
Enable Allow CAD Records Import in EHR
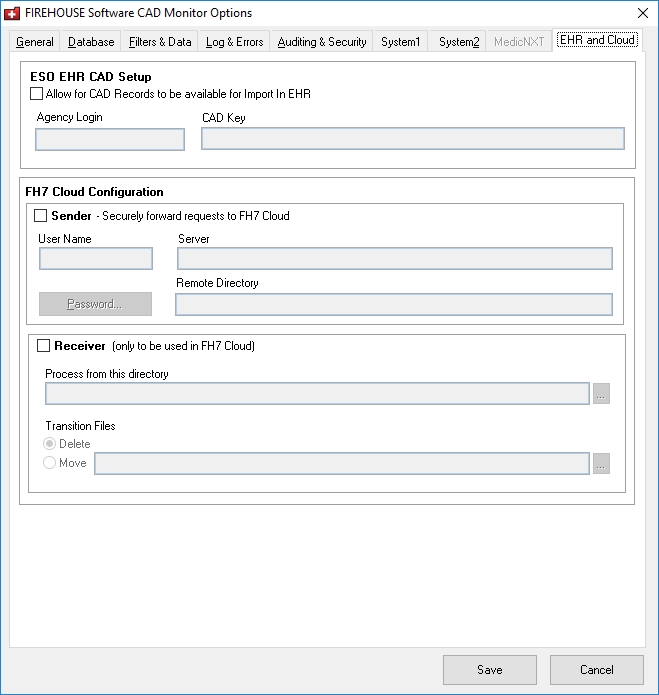click(36, 94)
